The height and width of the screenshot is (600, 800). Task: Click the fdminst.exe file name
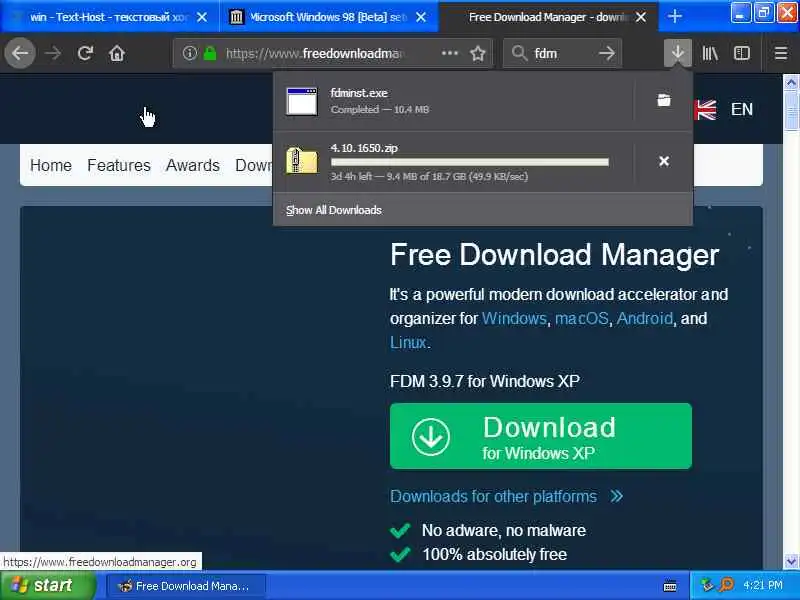tap(359, 93)
